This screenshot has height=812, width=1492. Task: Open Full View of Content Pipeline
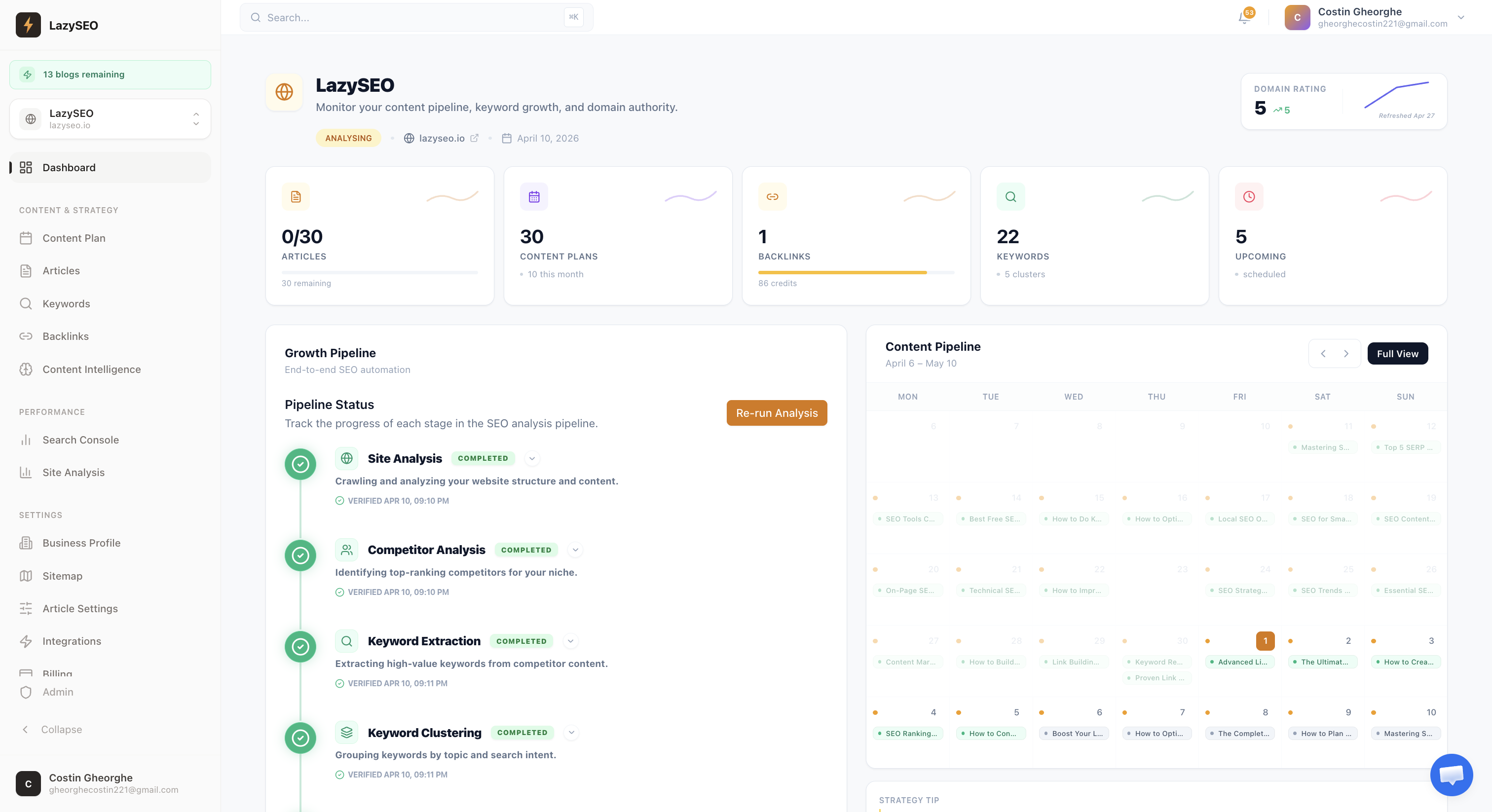(1397, 353)
